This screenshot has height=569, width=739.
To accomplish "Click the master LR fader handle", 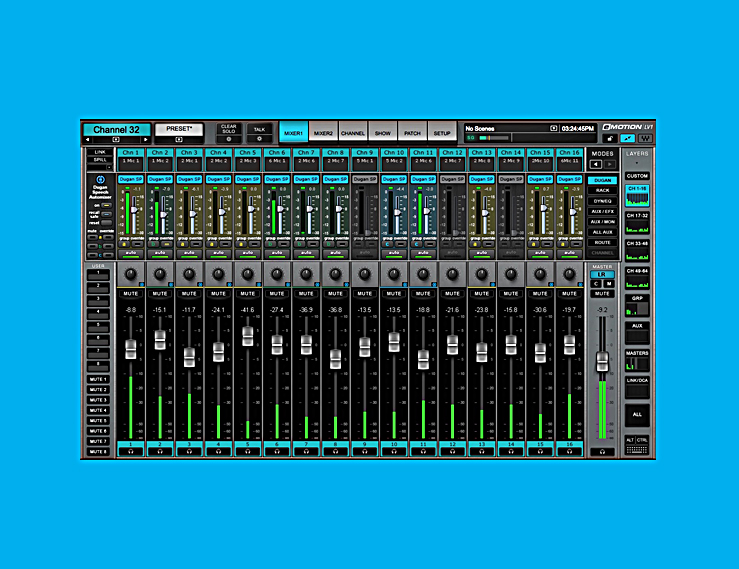I will 602,362.
